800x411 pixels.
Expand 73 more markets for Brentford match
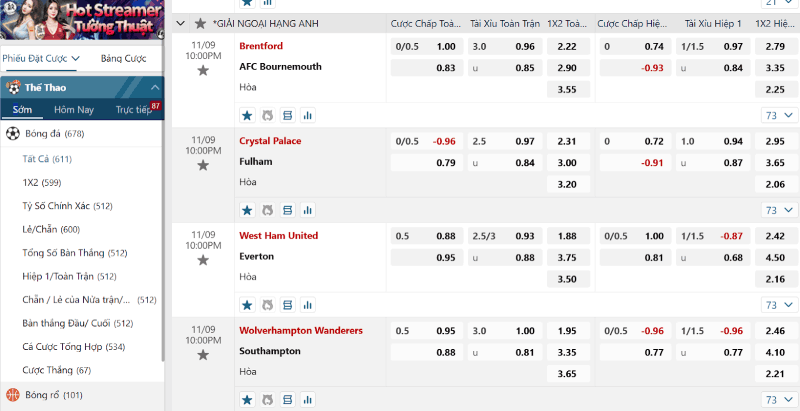tap(780, 115)
